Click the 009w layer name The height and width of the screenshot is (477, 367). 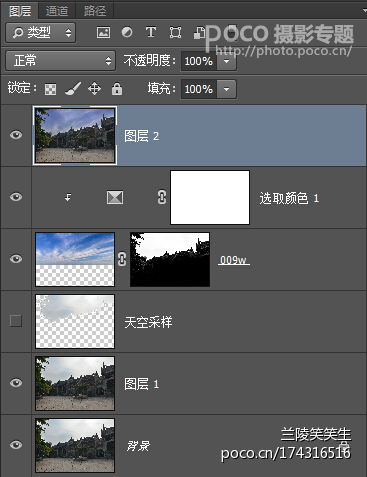[x=234, y=260]
